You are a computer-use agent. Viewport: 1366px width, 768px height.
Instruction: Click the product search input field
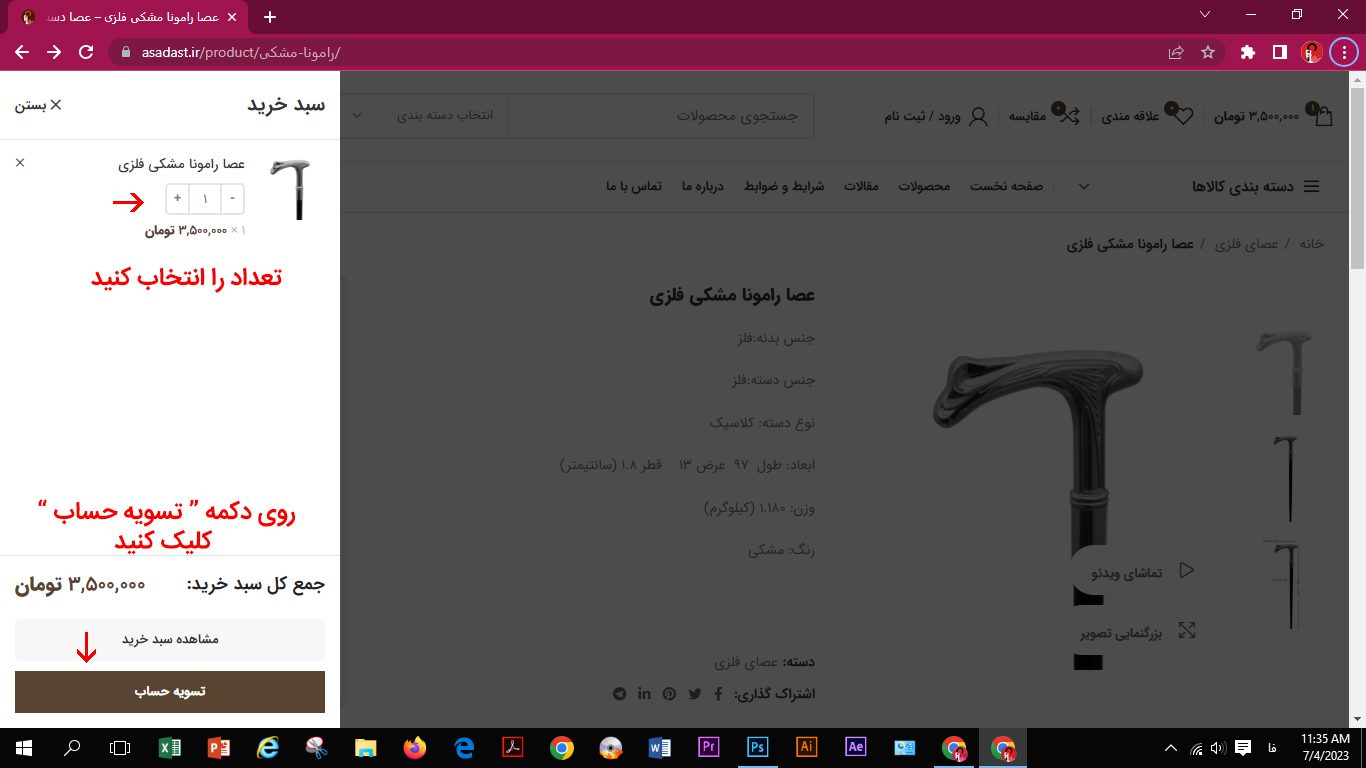[x=660, y=116]
